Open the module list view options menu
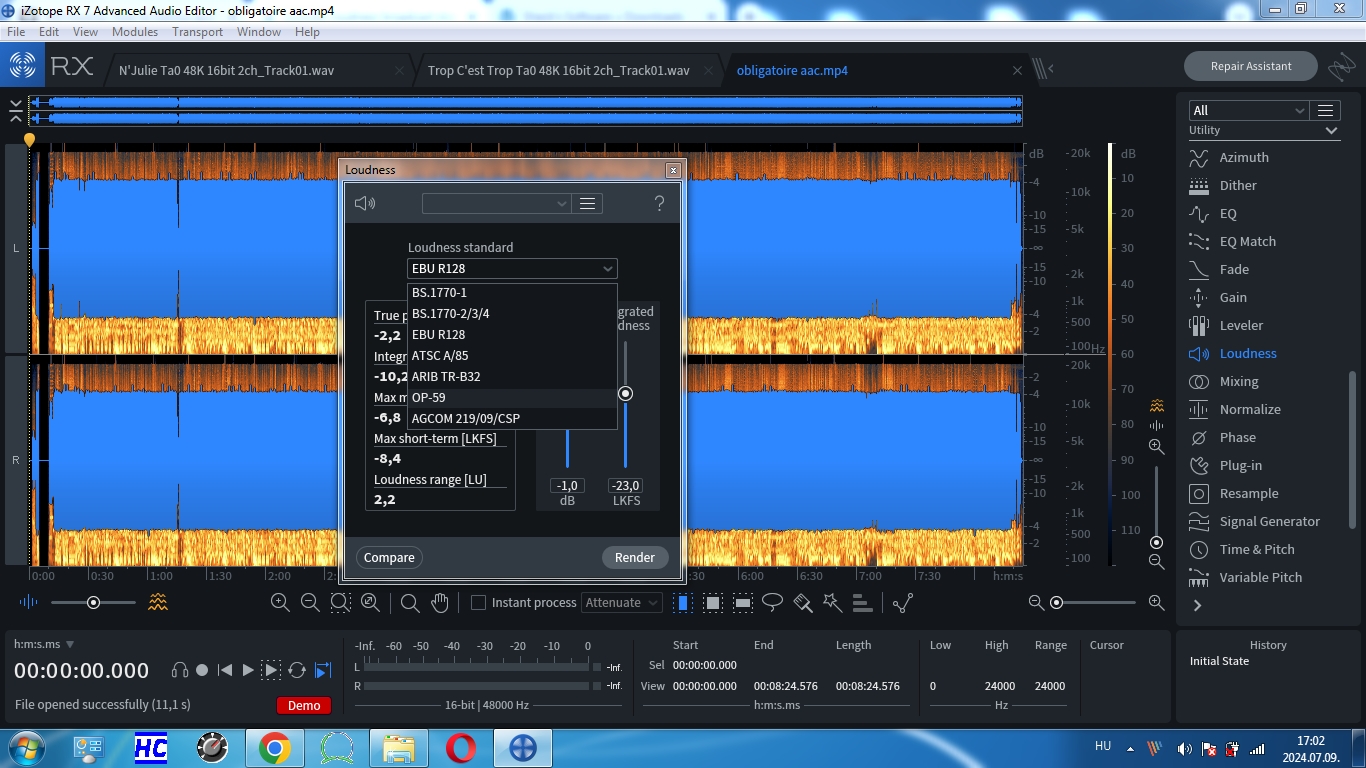 tap(1326, 110)
